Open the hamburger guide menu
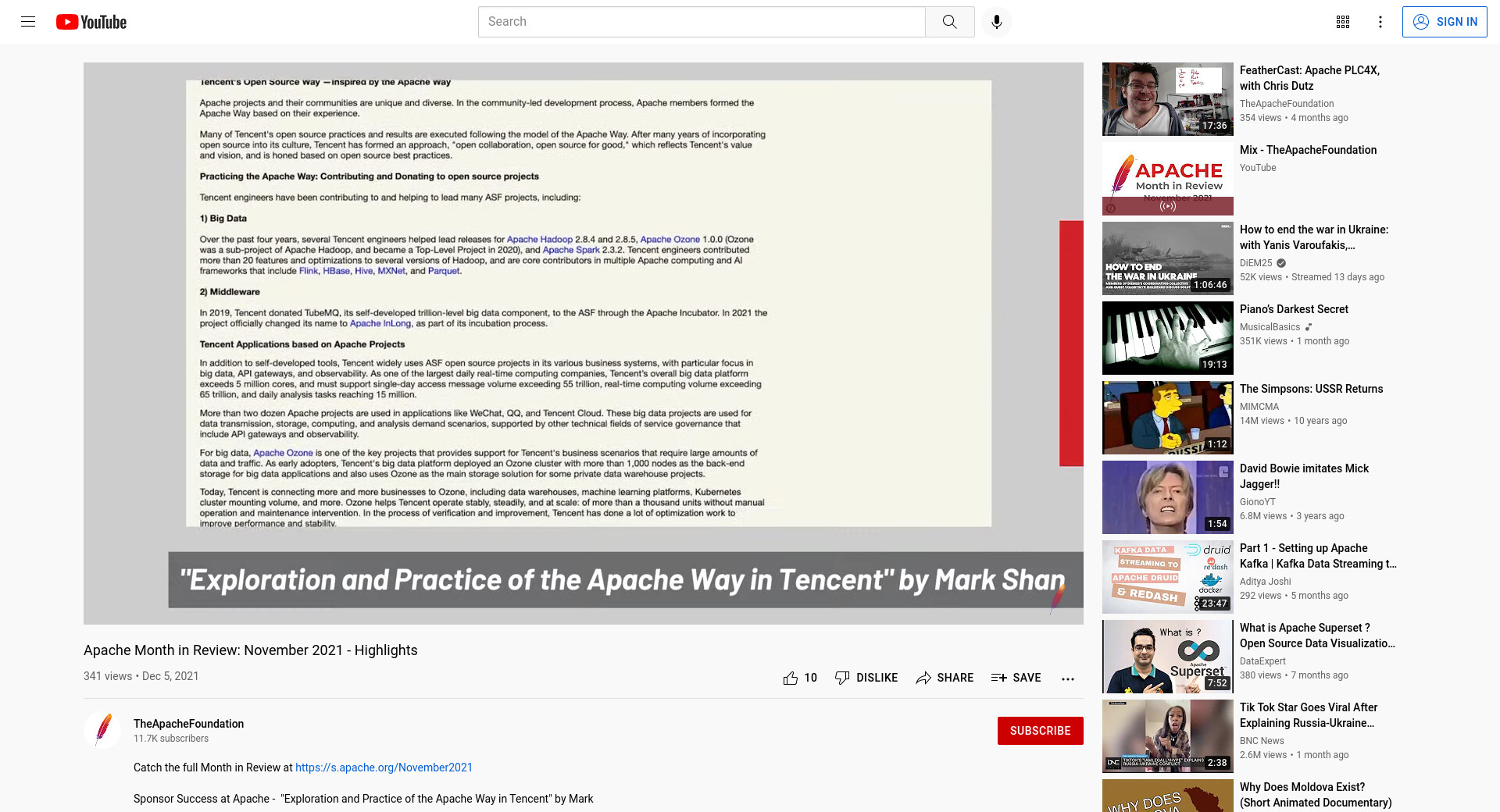Image resolution: width=1500 pixels, height=812 pixels. tap(28, 22)
